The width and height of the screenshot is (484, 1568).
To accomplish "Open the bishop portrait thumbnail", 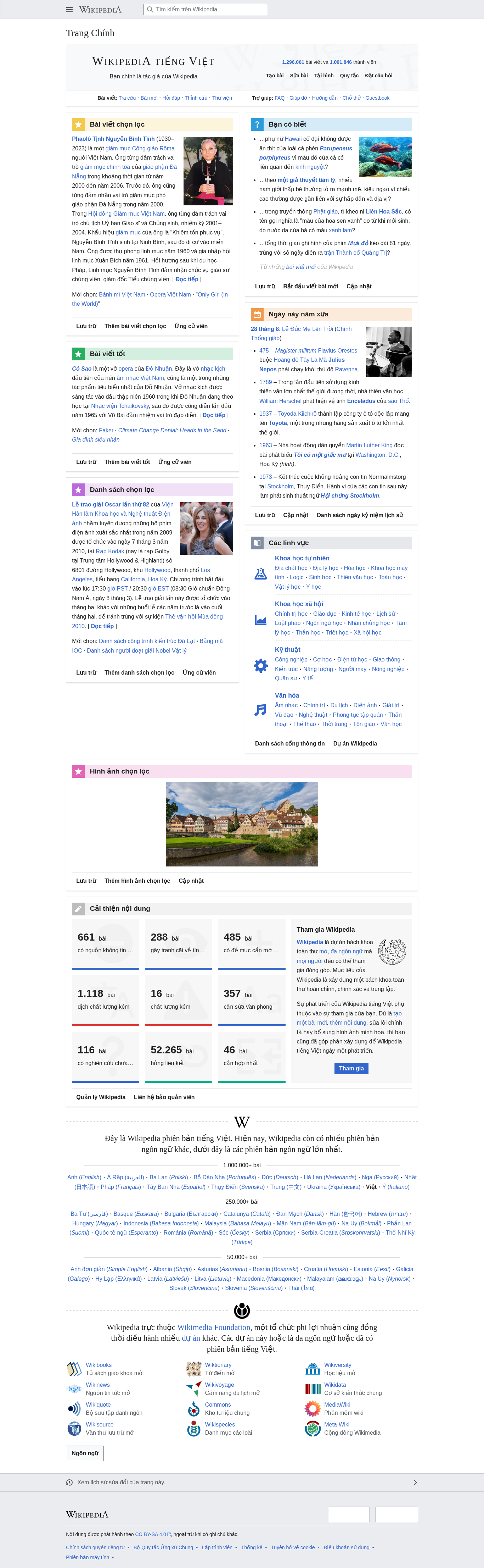I will (x=208, y=171).
